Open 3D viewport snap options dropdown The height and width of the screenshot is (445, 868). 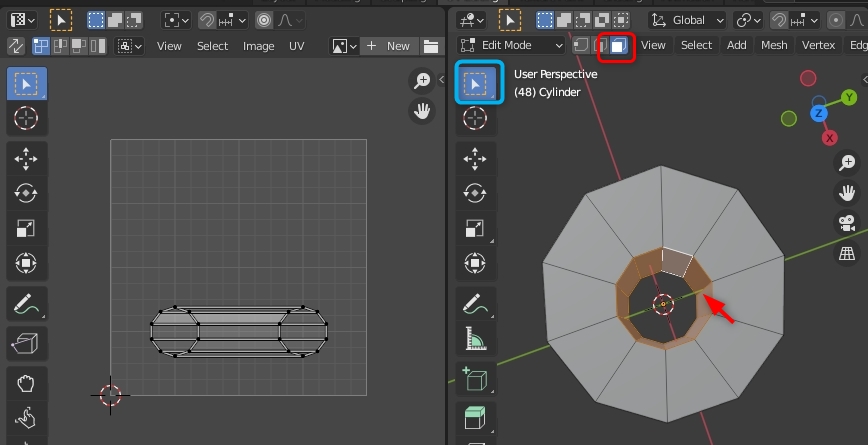click(x=805, y=20)
